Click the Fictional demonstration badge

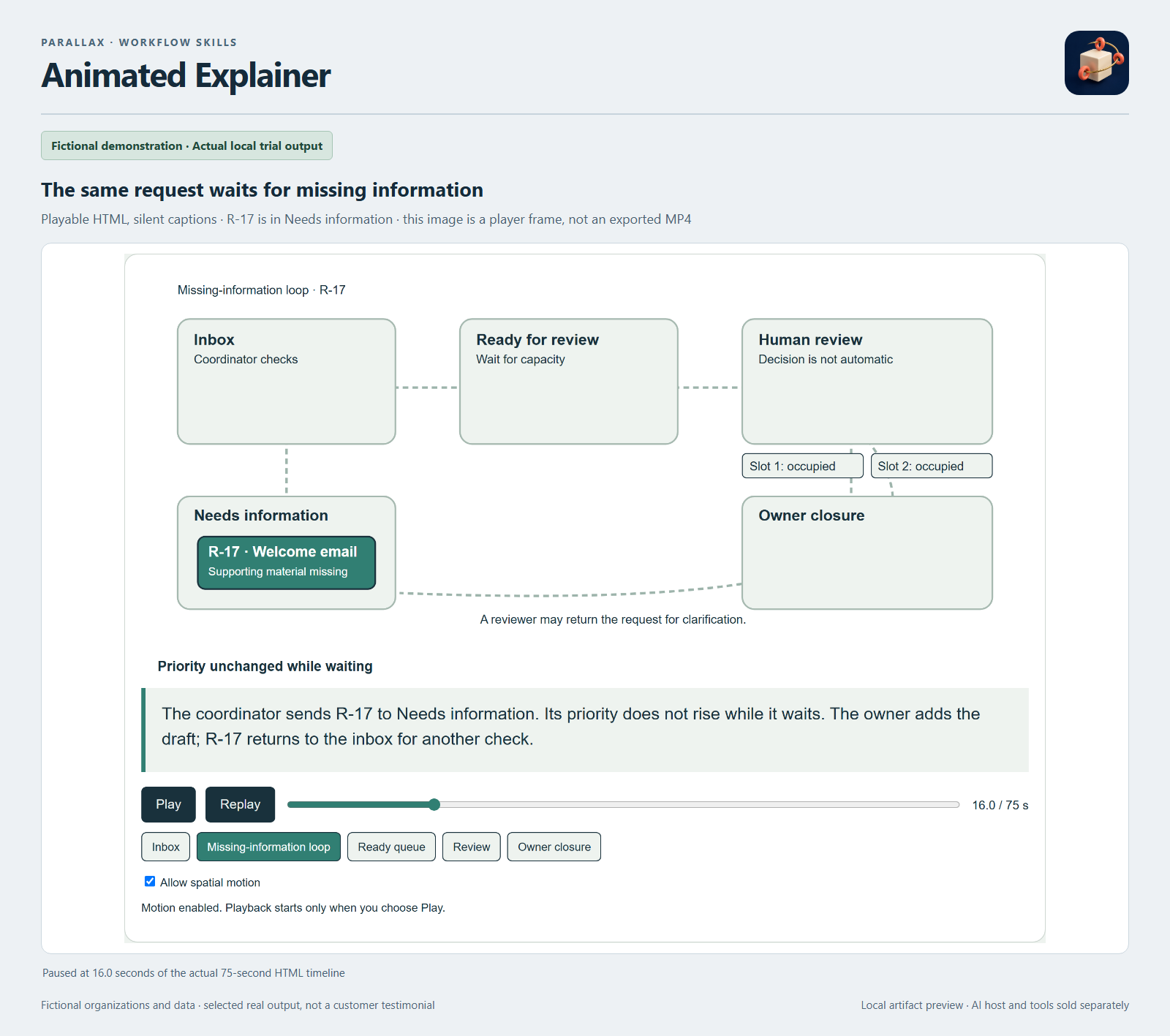tap(186, 145)
